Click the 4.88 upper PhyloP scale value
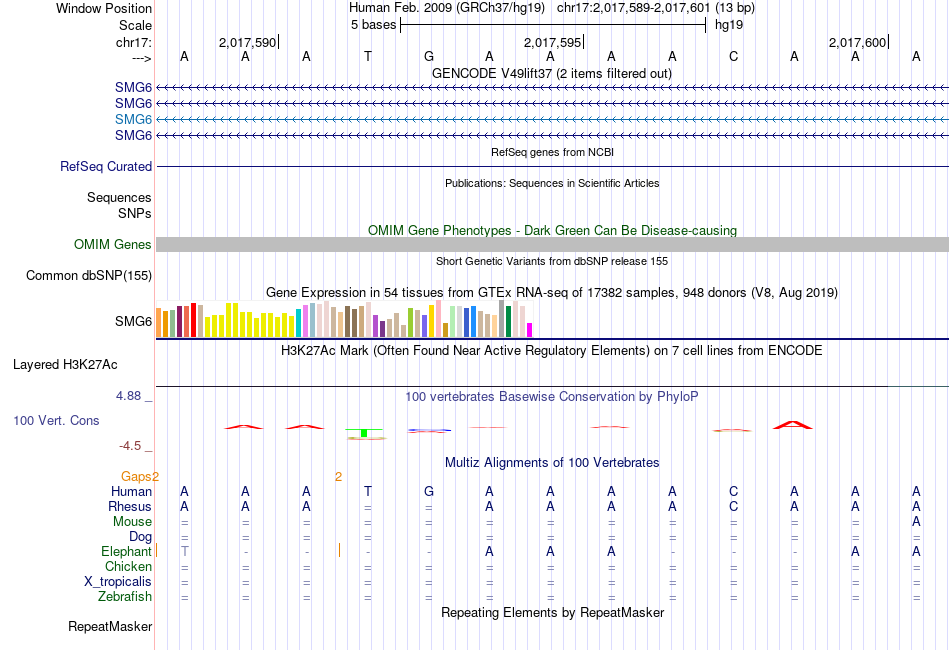 pos(128,396)
